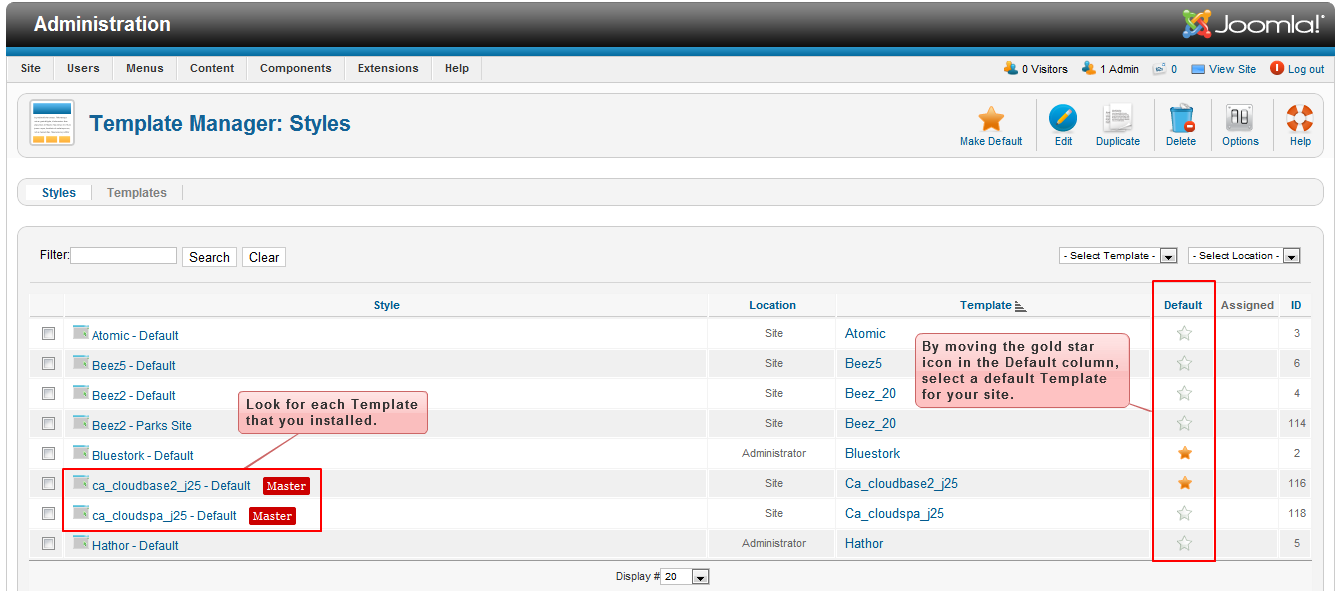Click the default star for Beez2 - Parks Site
This screenshot has height=591, width=1341.
[x=1184, y=423]
